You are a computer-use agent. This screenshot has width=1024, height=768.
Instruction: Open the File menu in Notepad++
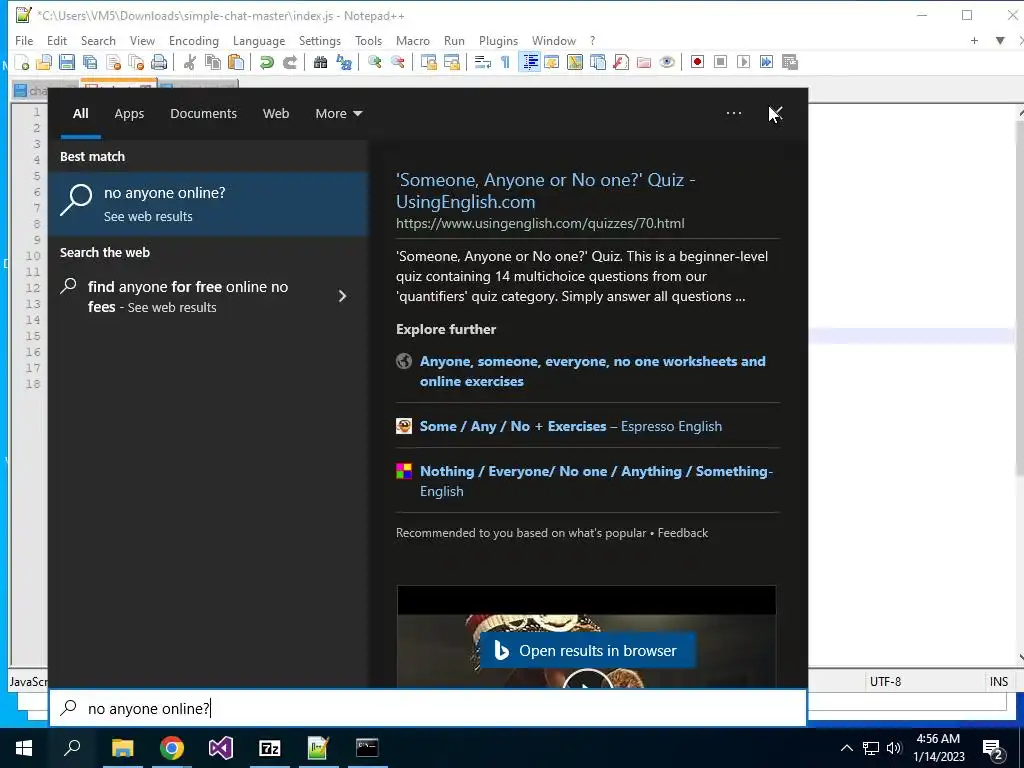pos(24,40)
